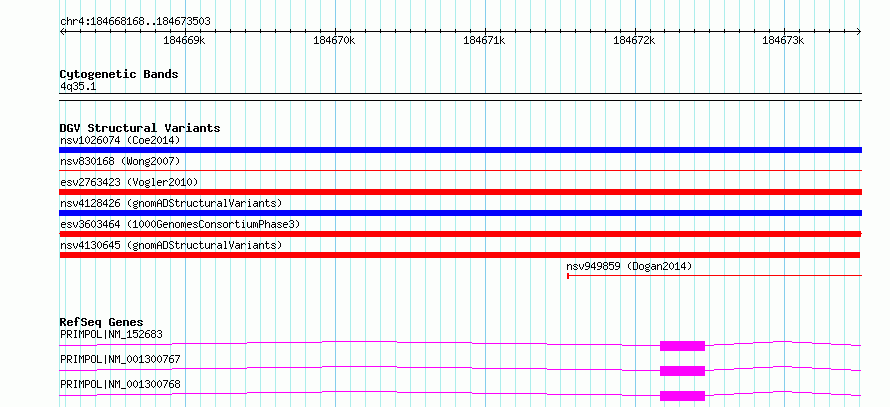
Task: Open the PRIMPOL|NM_001300768 transcript label
Action: (x=120, y=384)
